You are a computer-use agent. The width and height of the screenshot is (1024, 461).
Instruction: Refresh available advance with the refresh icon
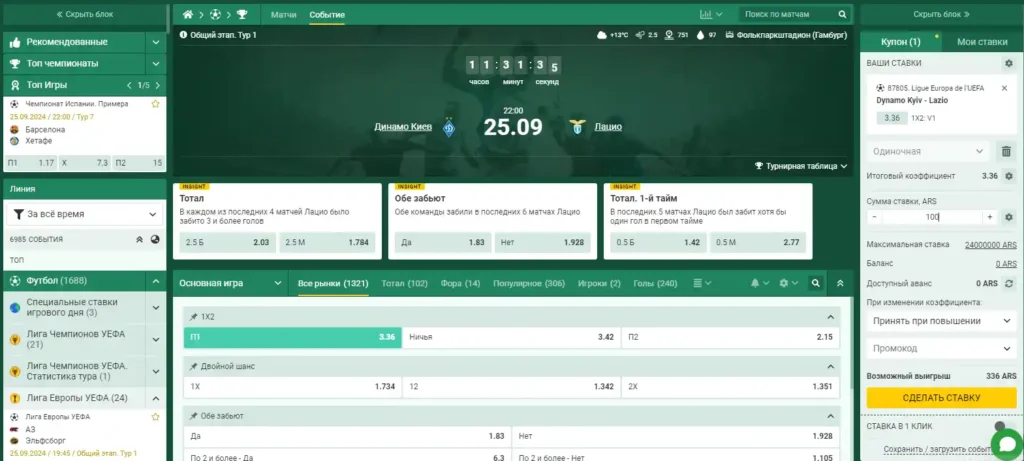tap(1008, 283)
